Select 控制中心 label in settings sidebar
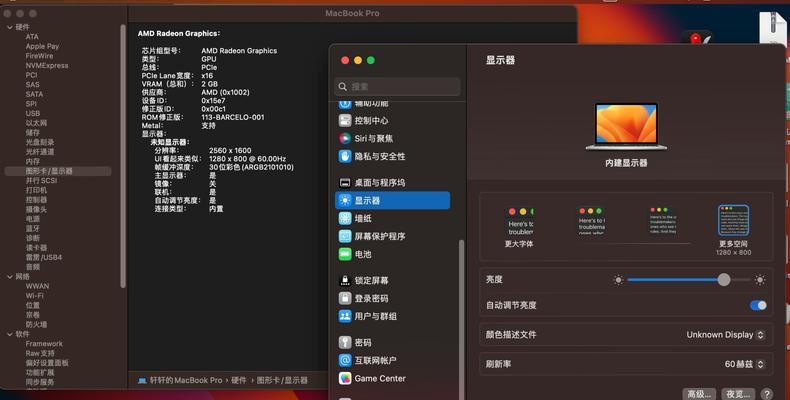Image resolution: width=790 pixels, height=400 pixels. click(371, 120)
